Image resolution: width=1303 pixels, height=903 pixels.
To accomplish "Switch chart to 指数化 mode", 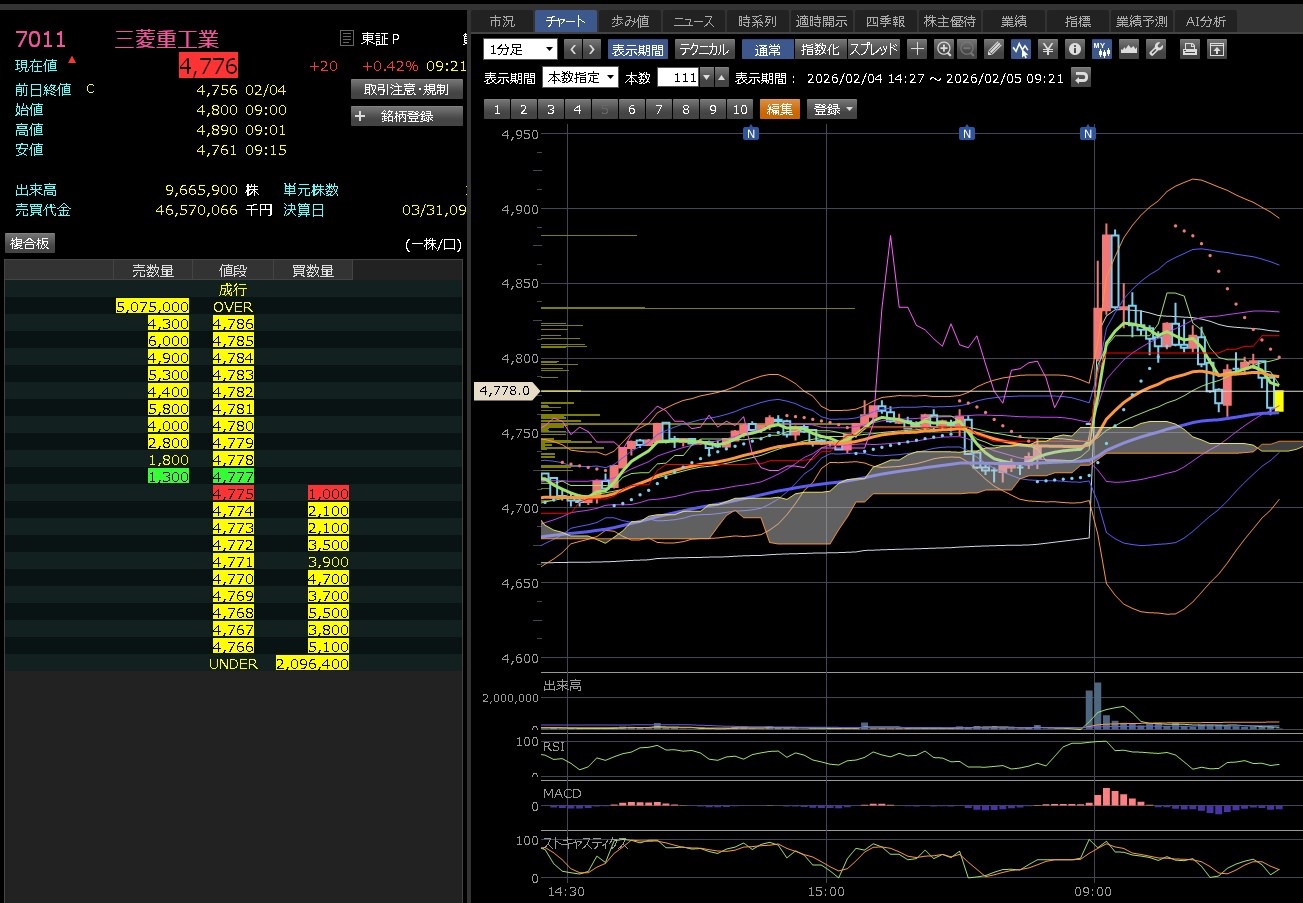I will (x=821, y=49).
